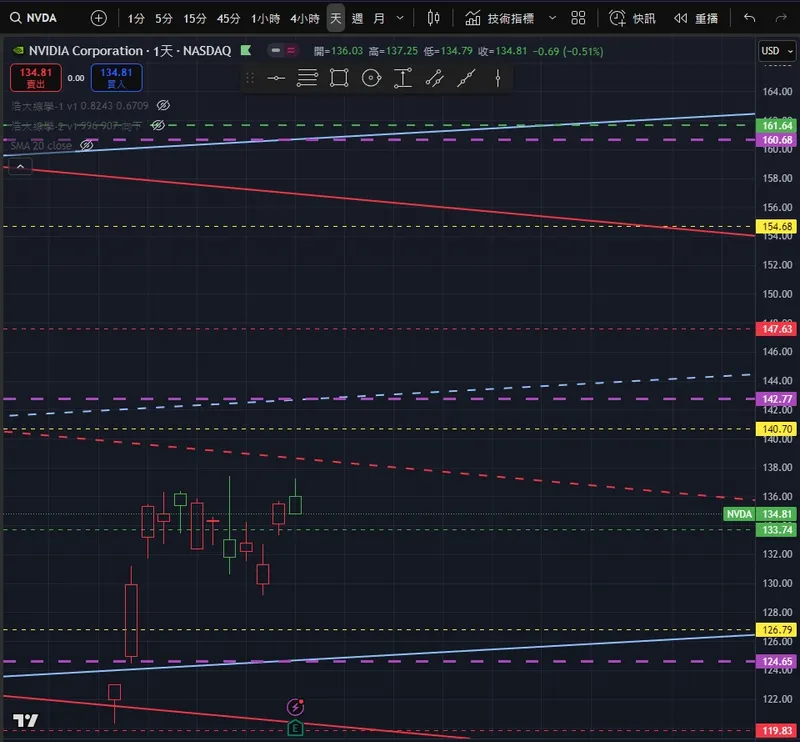Click the NVIDIA logo in the legend
This screenshot has height=742, width=800.
coord(18,51)
